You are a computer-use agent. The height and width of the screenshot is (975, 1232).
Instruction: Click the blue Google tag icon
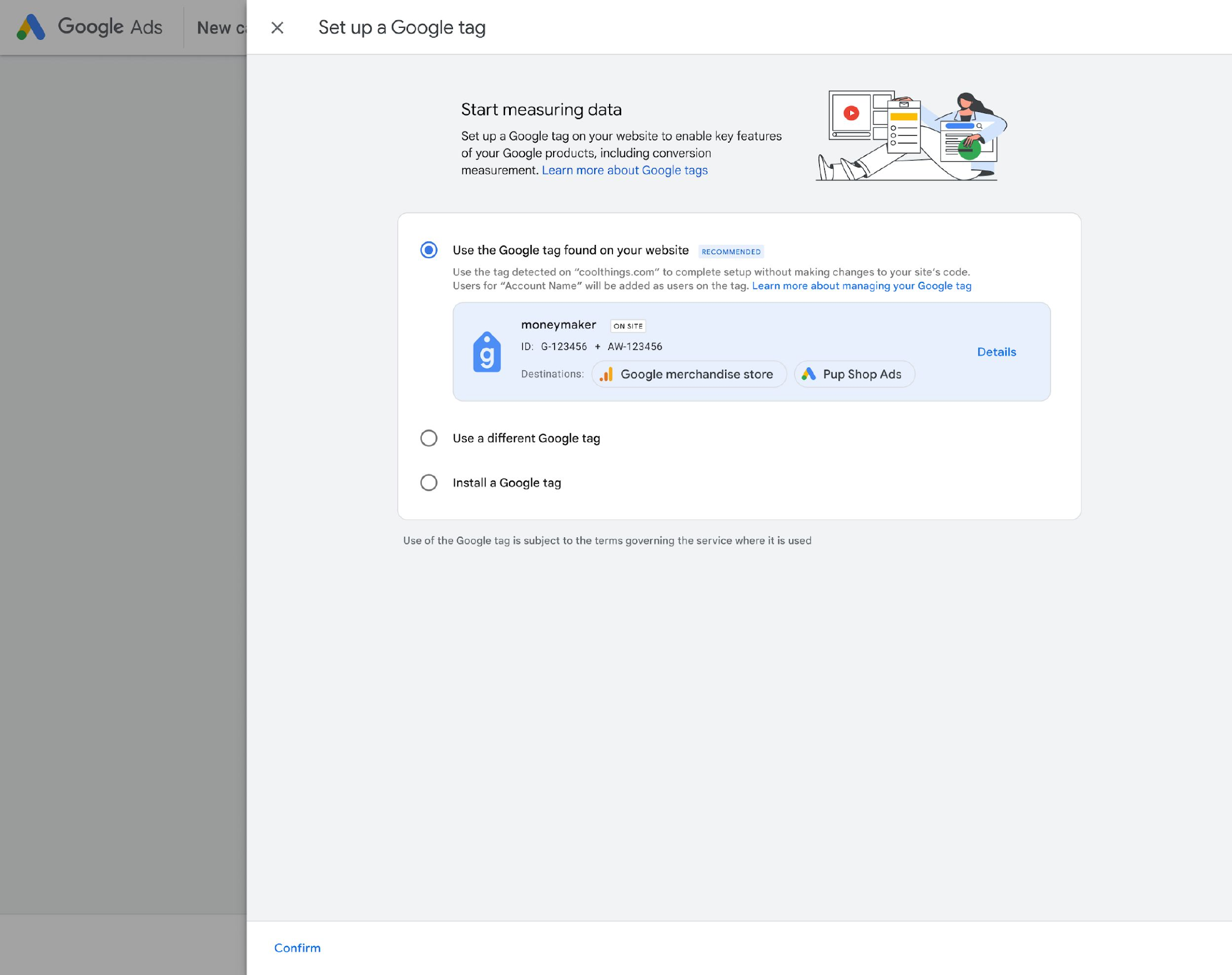click(x=487, y=352)
